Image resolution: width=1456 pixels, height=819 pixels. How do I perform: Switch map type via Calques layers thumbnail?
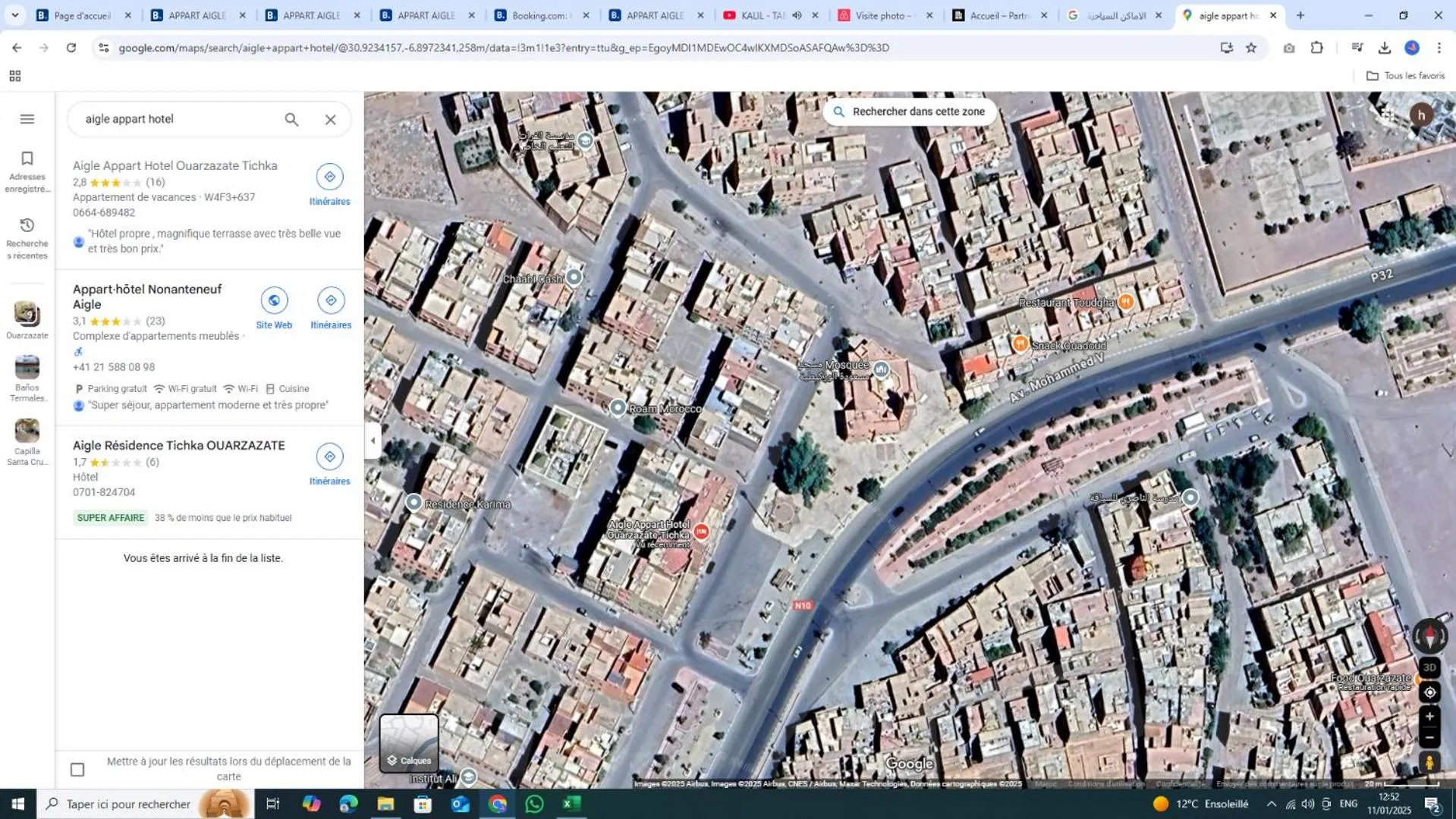(409, 742)
